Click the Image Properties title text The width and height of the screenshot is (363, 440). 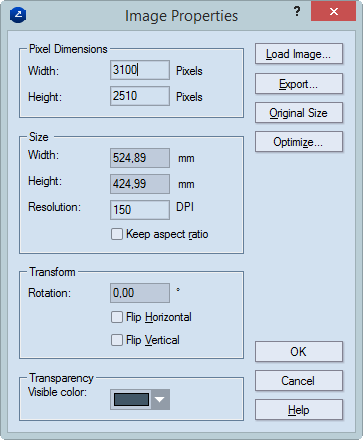click(181, 16)
